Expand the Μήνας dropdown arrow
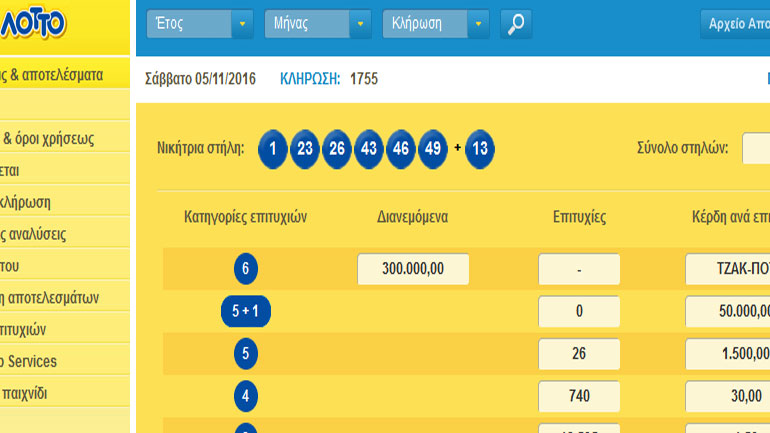 point(360,24)
